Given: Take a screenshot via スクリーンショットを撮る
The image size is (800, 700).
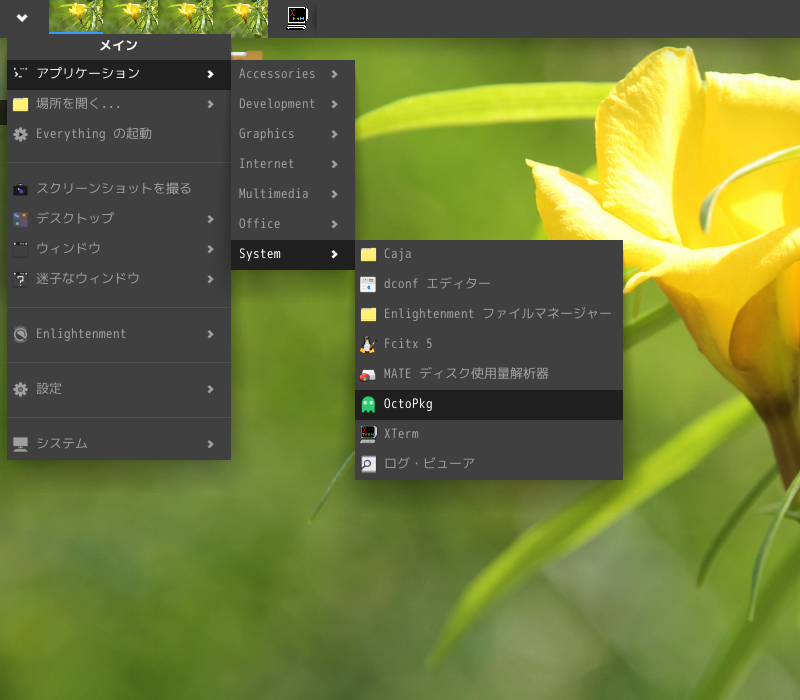Looking at the screenshot, I should coord(113,188).
